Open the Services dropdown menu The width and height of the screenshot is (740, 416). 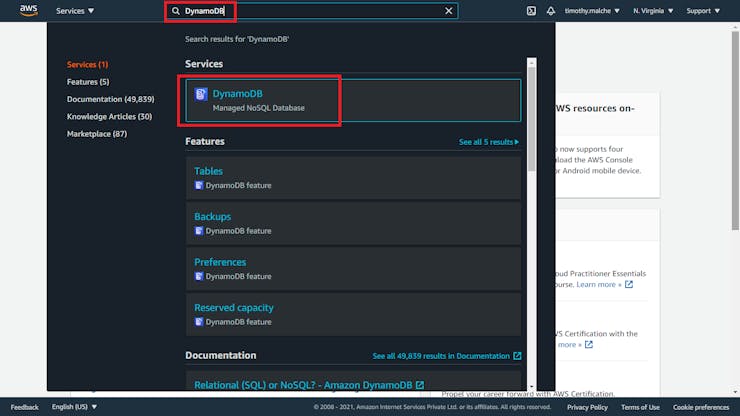[x=75, y=11]
